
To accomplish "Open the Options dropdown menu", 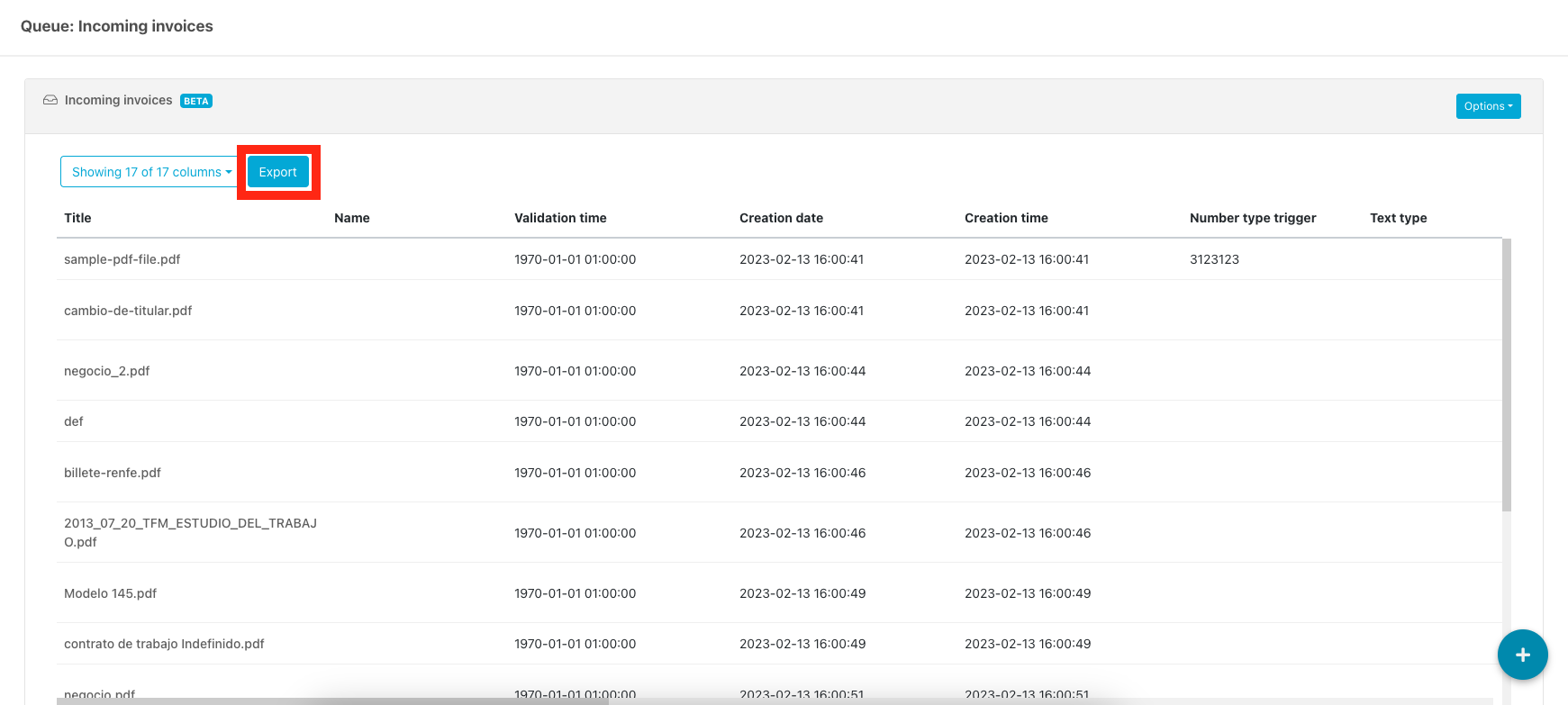I will (1487, 106).
